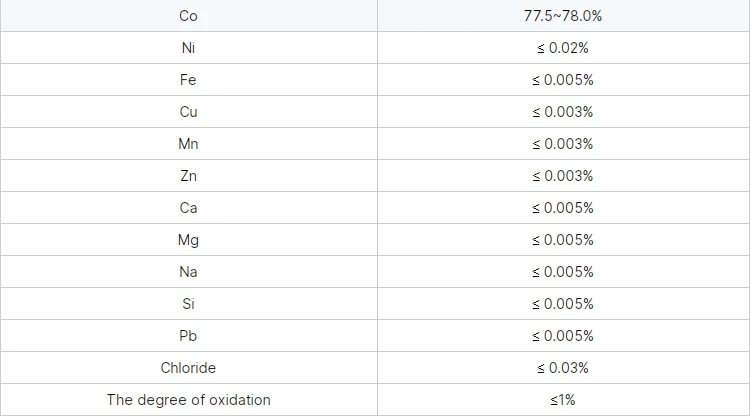Select the Mg row's ≤ 0.005% value
Screen dimensions: 752x417
pyautogui.click(x=563, y=240)
